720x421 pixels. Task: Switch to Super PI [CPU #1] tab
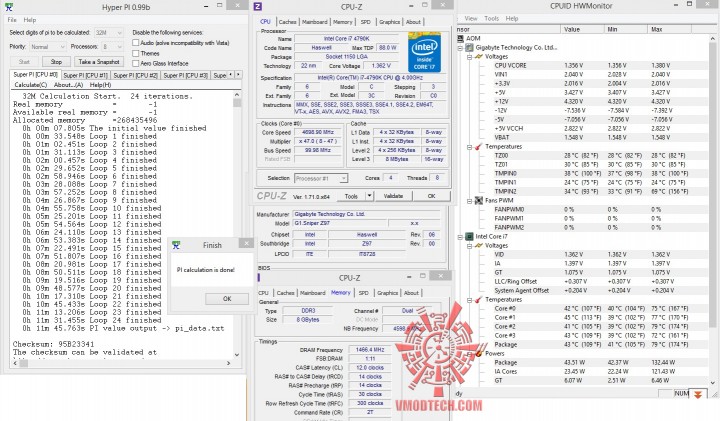tap(85, 75)
